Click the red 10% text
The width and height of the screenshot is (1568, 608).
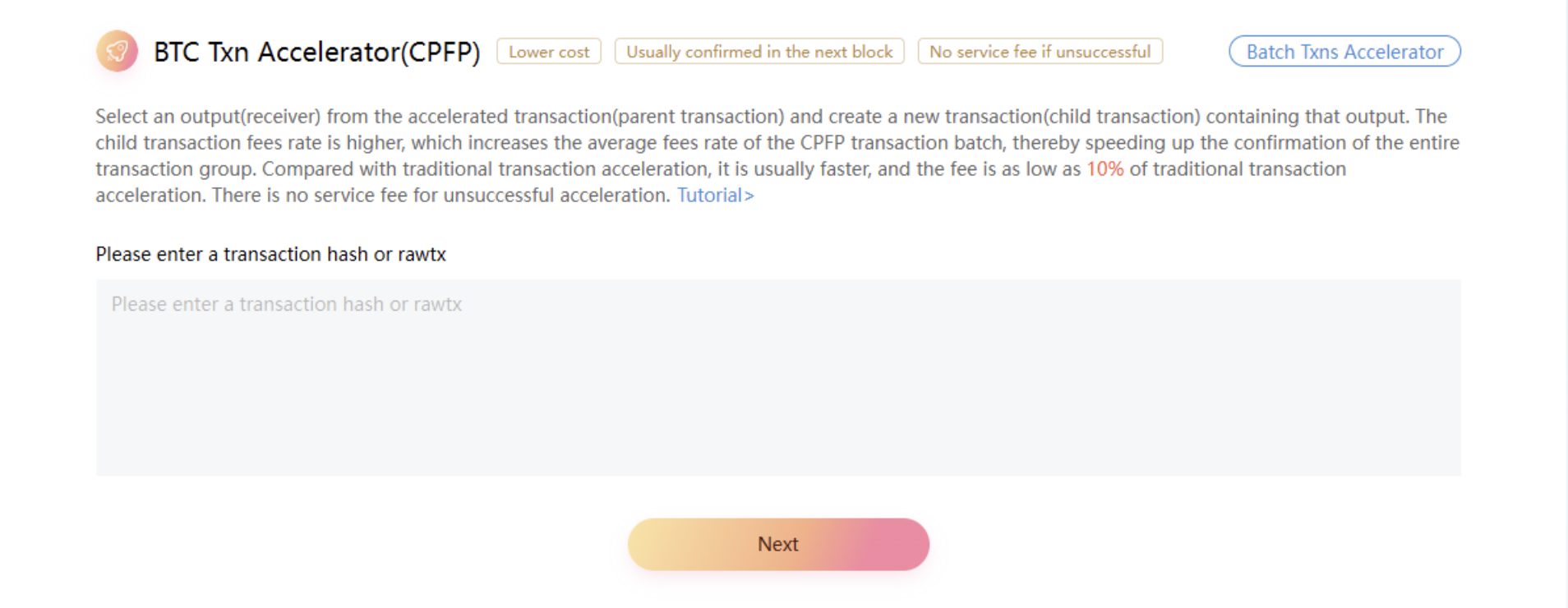click(x=1105, y=169)
